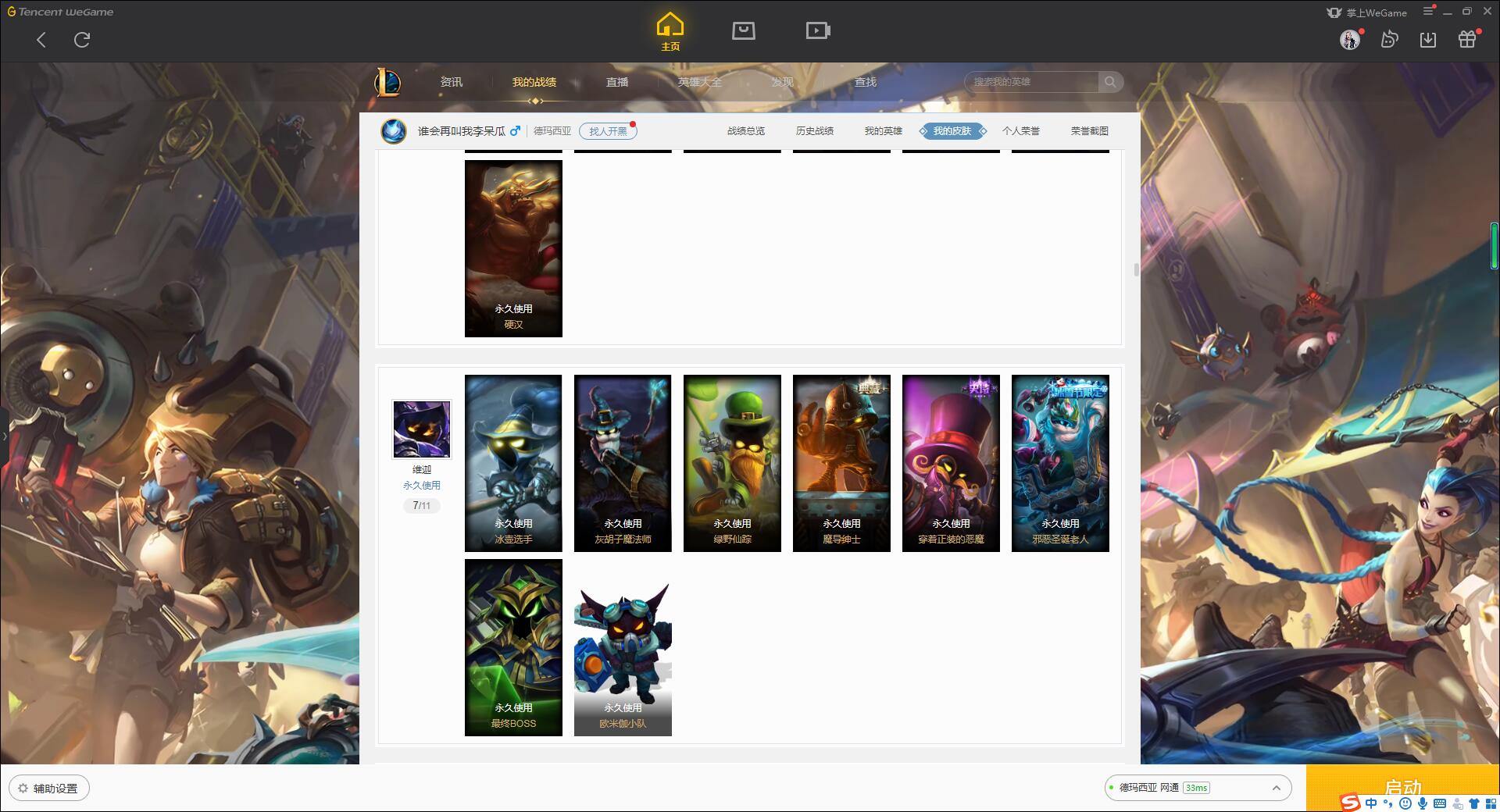Open the 我的战绩 tab
Viewport: 1500px width, 812px height.
(x=534, y=82)
